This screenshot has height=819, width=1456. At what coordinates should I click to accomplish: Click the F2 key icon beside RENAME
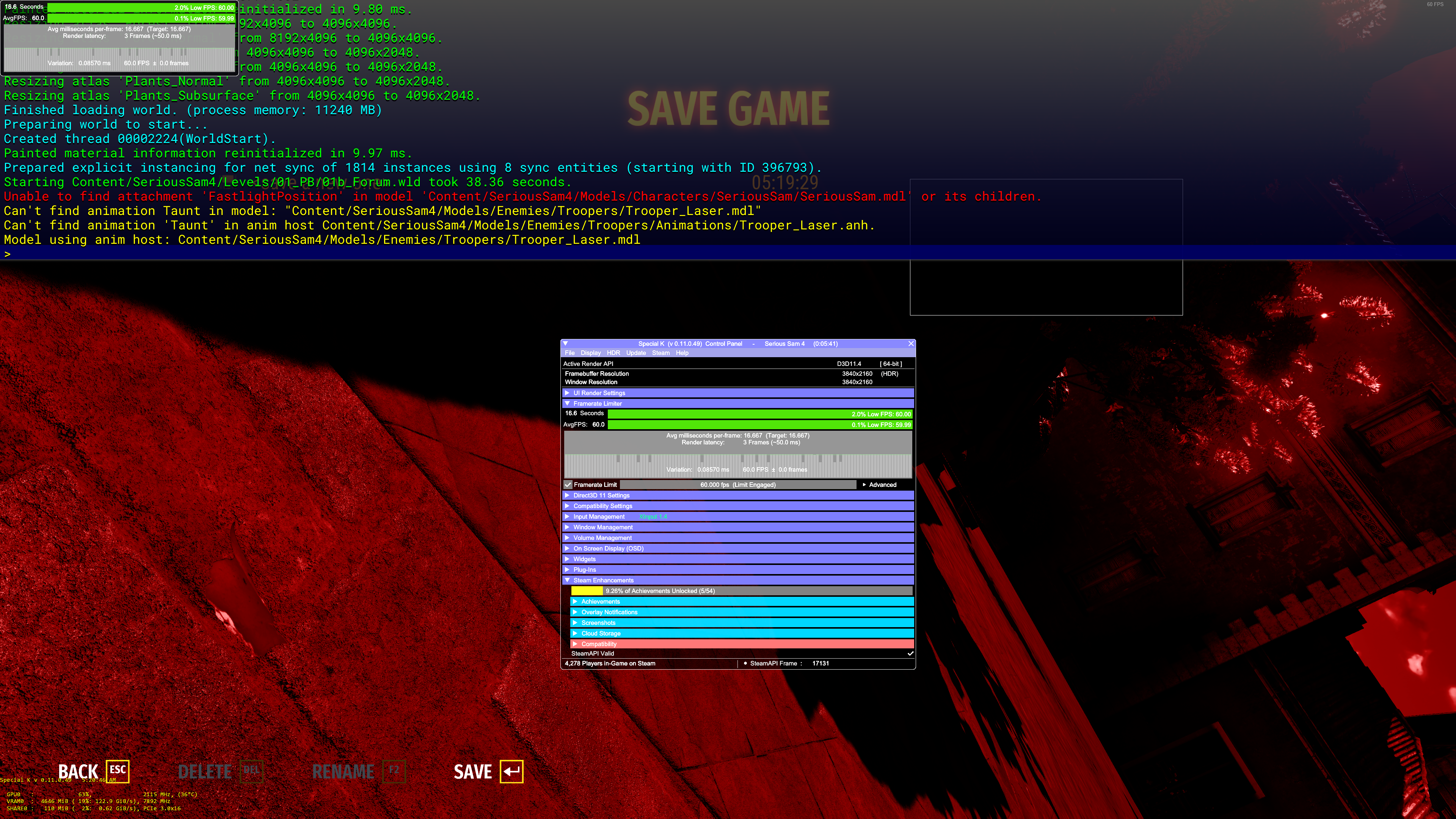(394, 770)
